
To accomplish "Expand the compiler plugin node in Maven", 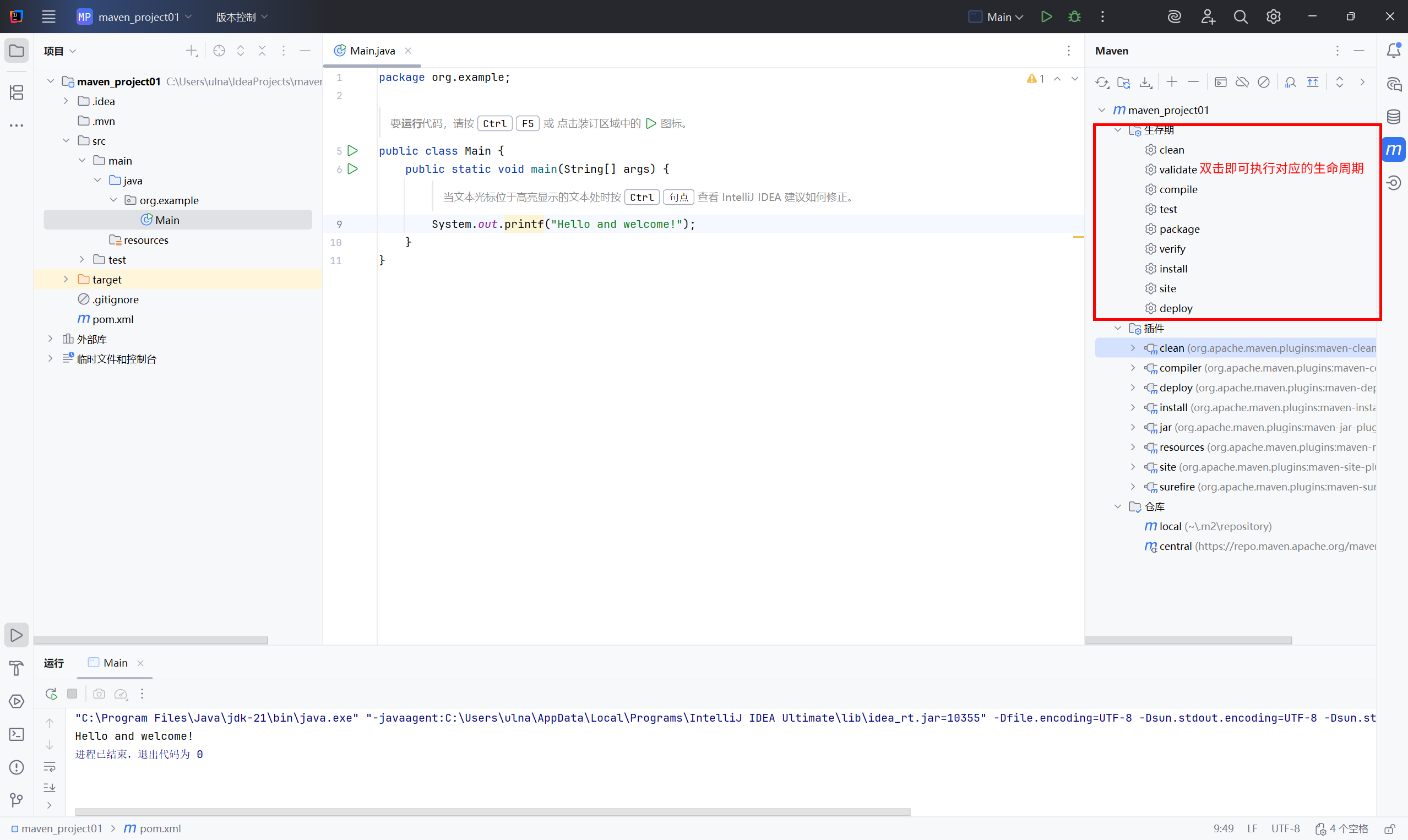I will point(1133,368).
